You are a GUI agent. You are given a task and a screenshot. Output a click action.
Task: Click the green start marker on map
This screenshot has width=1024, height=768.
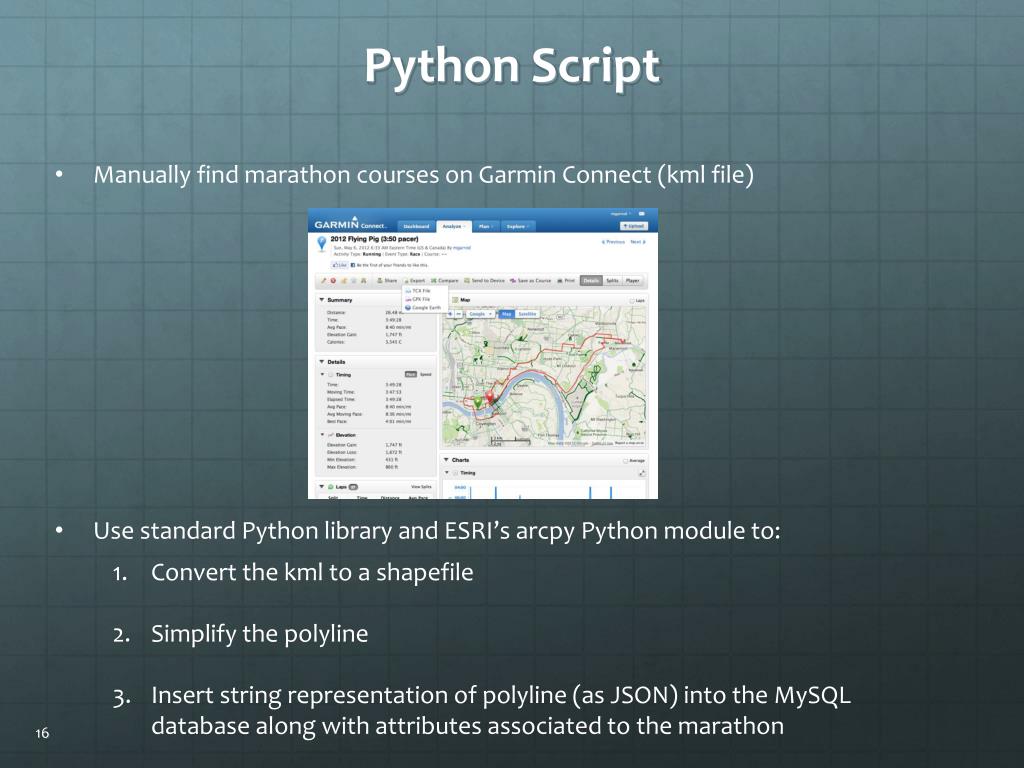(478, 402)
